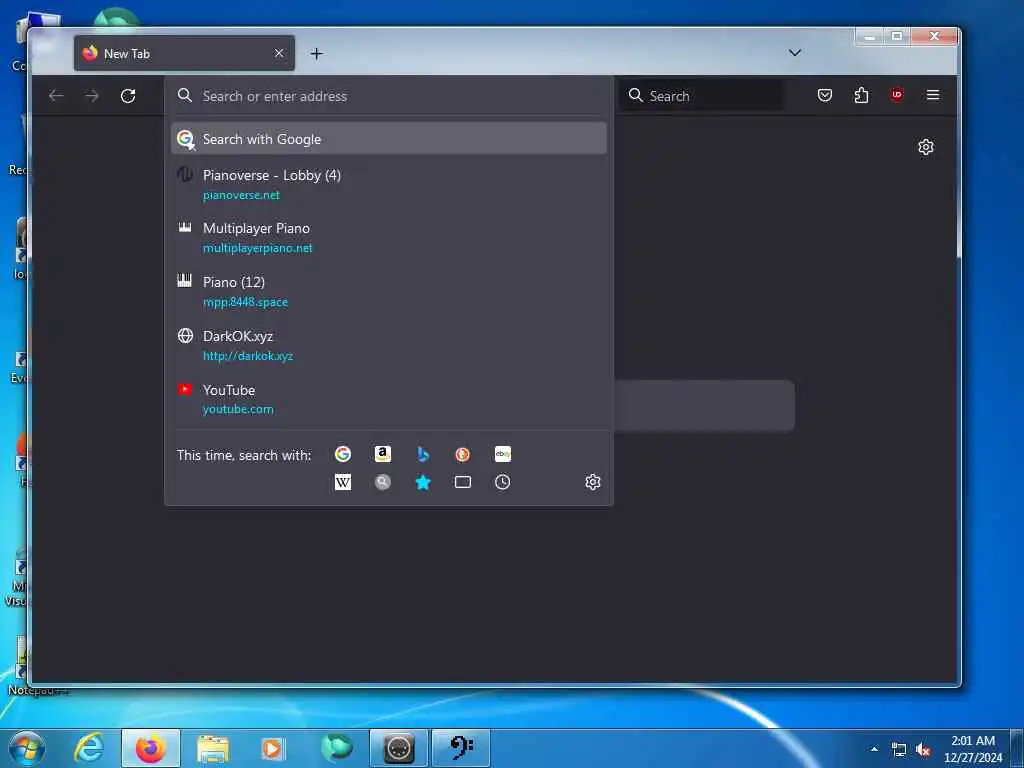Open the MIDI connector app taskbar icon

click(x=398, y=748)
